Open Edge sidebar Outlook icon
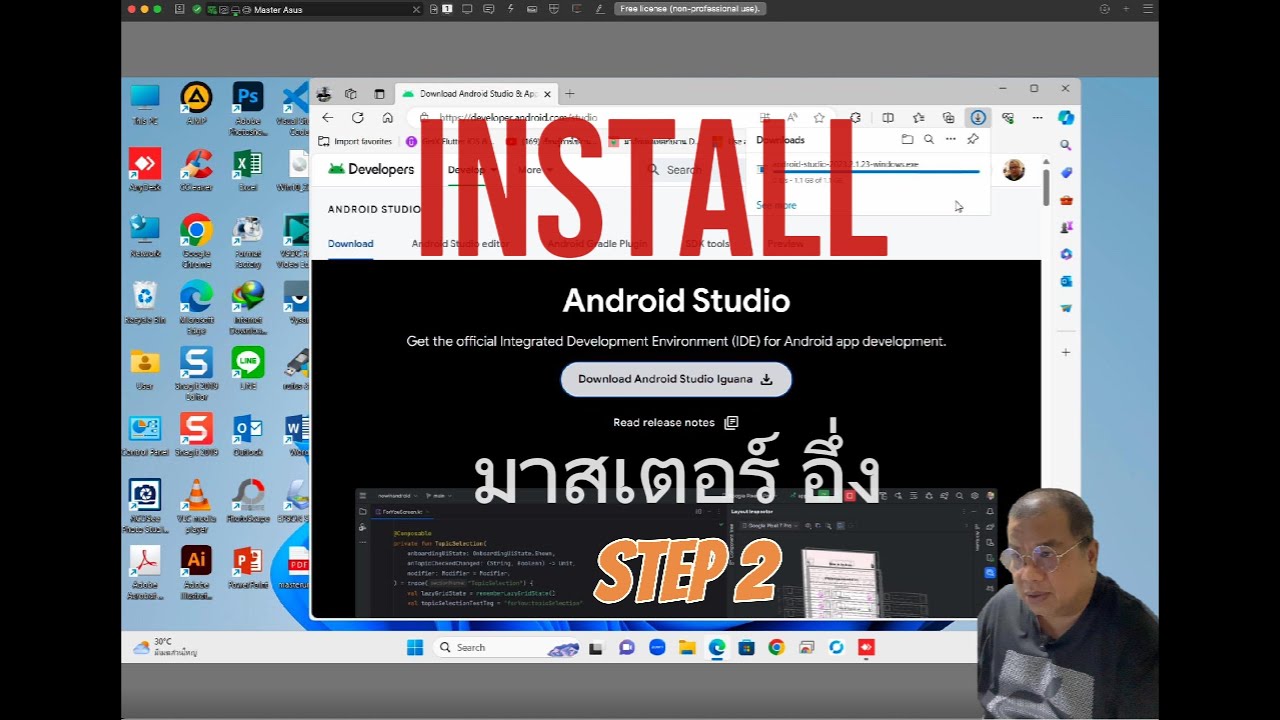The image size is (1280, 720). pos(1066,281)
